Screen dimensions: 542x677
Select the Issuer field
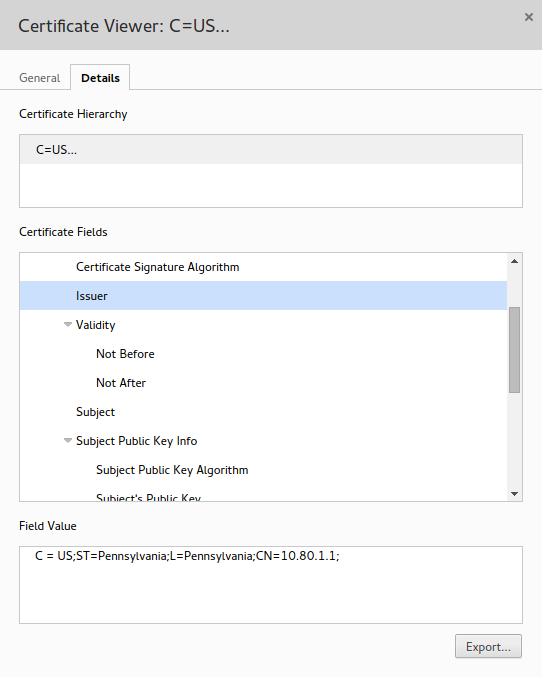(263, 296)
